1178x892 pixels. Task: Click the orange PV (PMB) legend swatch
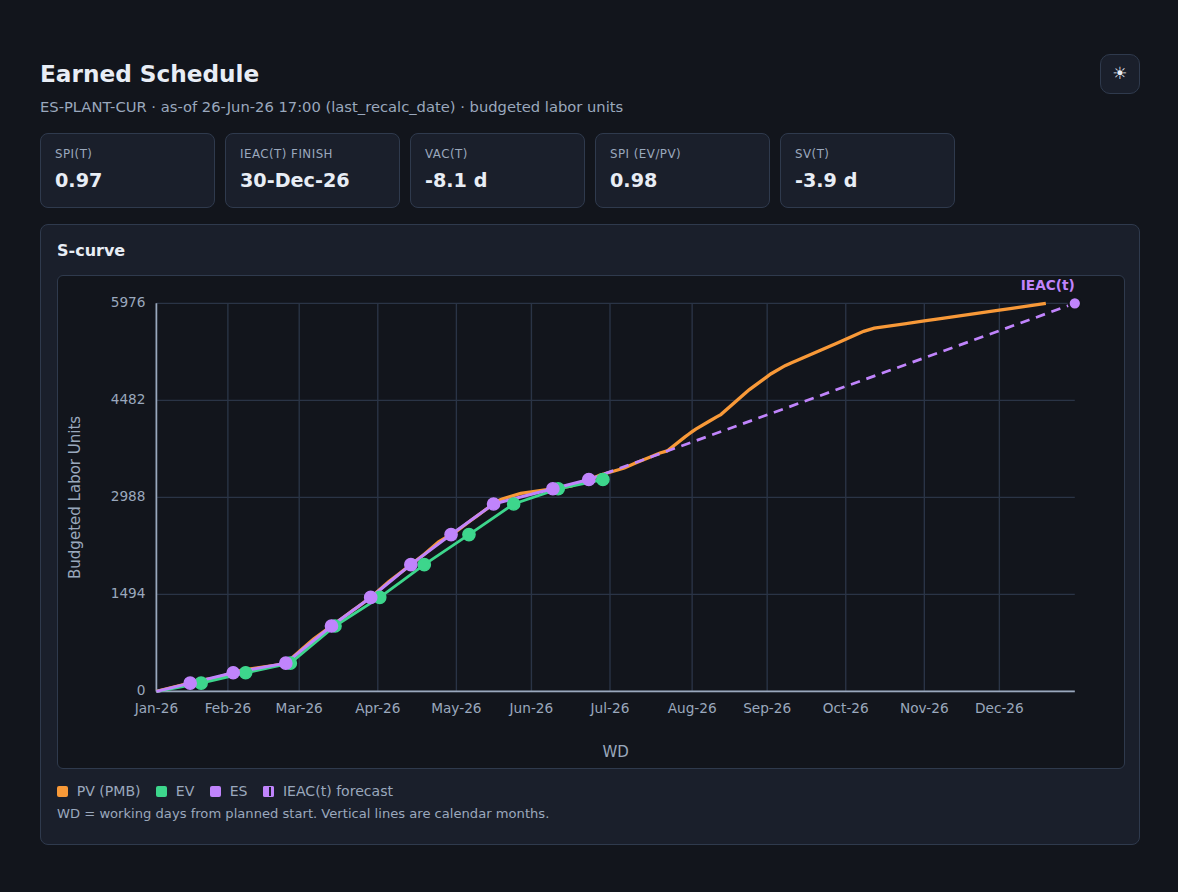[62, 791]
